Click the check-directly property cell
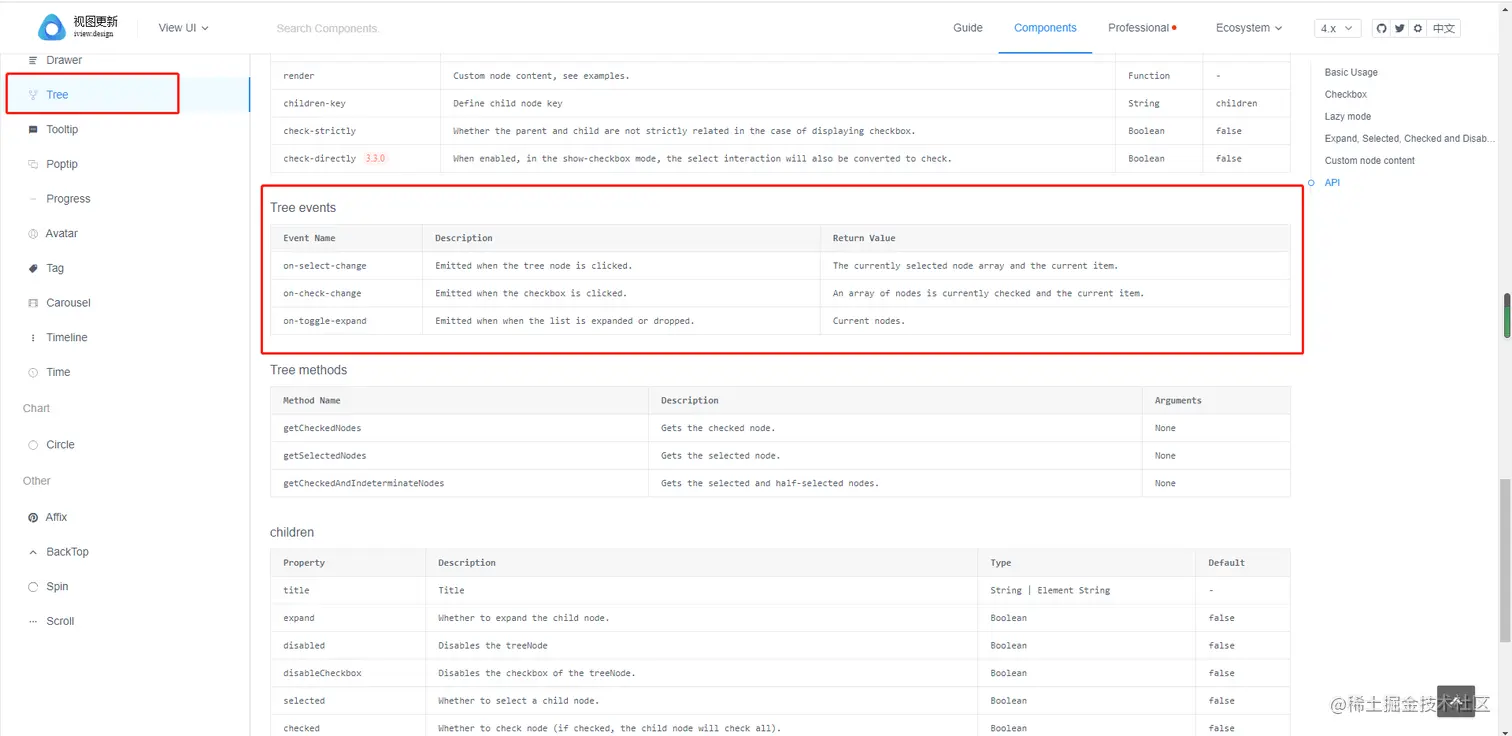This screenshot has width=1512, height=736. point(355,158)
